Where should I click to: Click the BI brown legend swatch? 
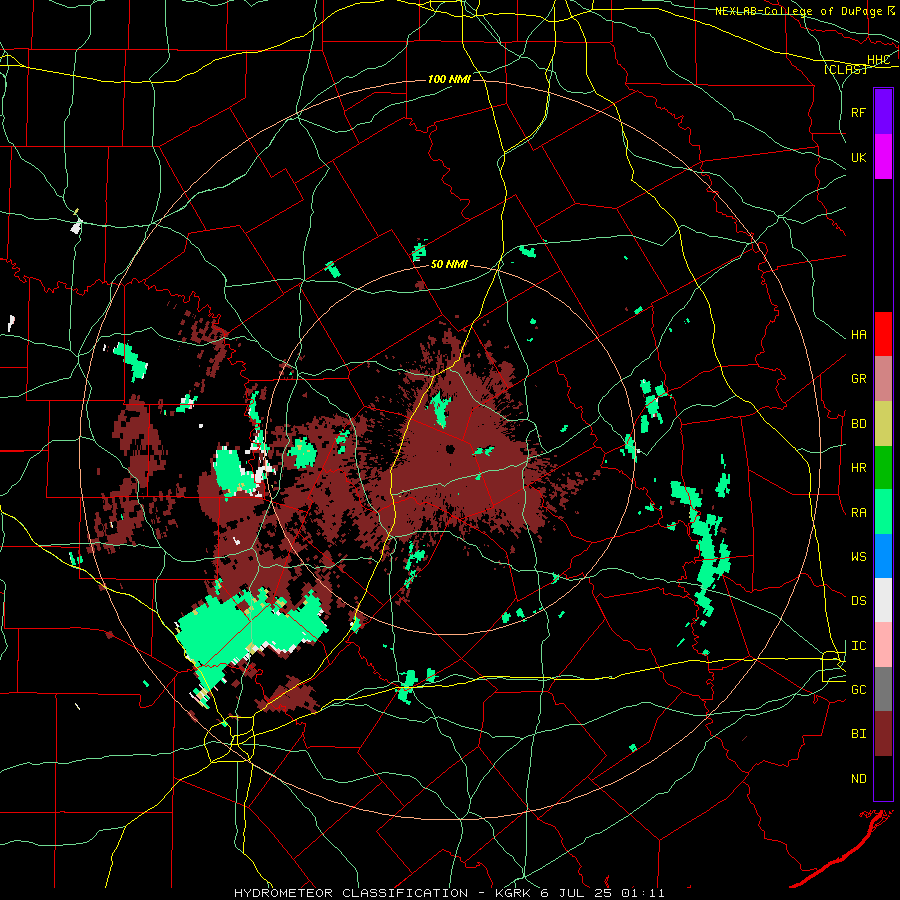(x=883, y=734)
